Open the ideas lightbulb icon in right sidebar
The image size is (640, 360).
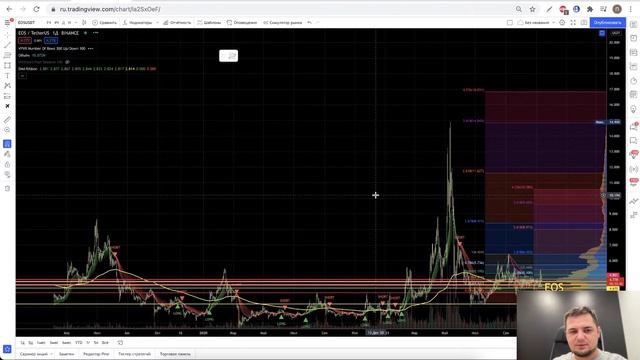tap(633, 109)
